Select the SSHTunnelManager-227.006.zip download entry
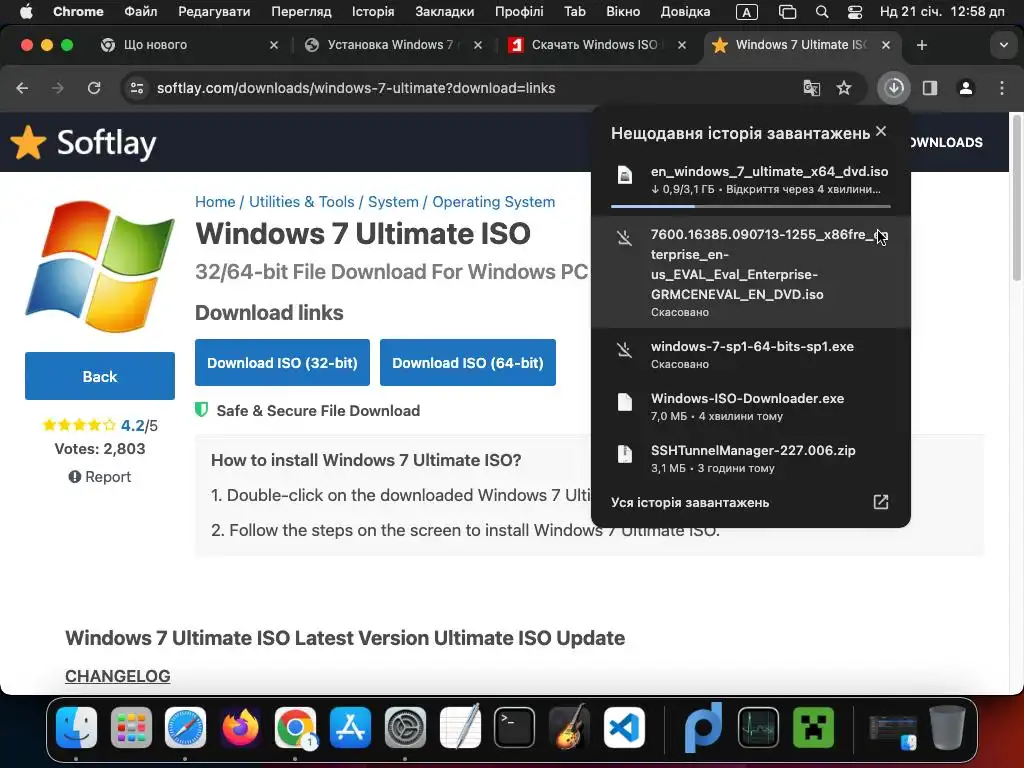 point(750,458)
